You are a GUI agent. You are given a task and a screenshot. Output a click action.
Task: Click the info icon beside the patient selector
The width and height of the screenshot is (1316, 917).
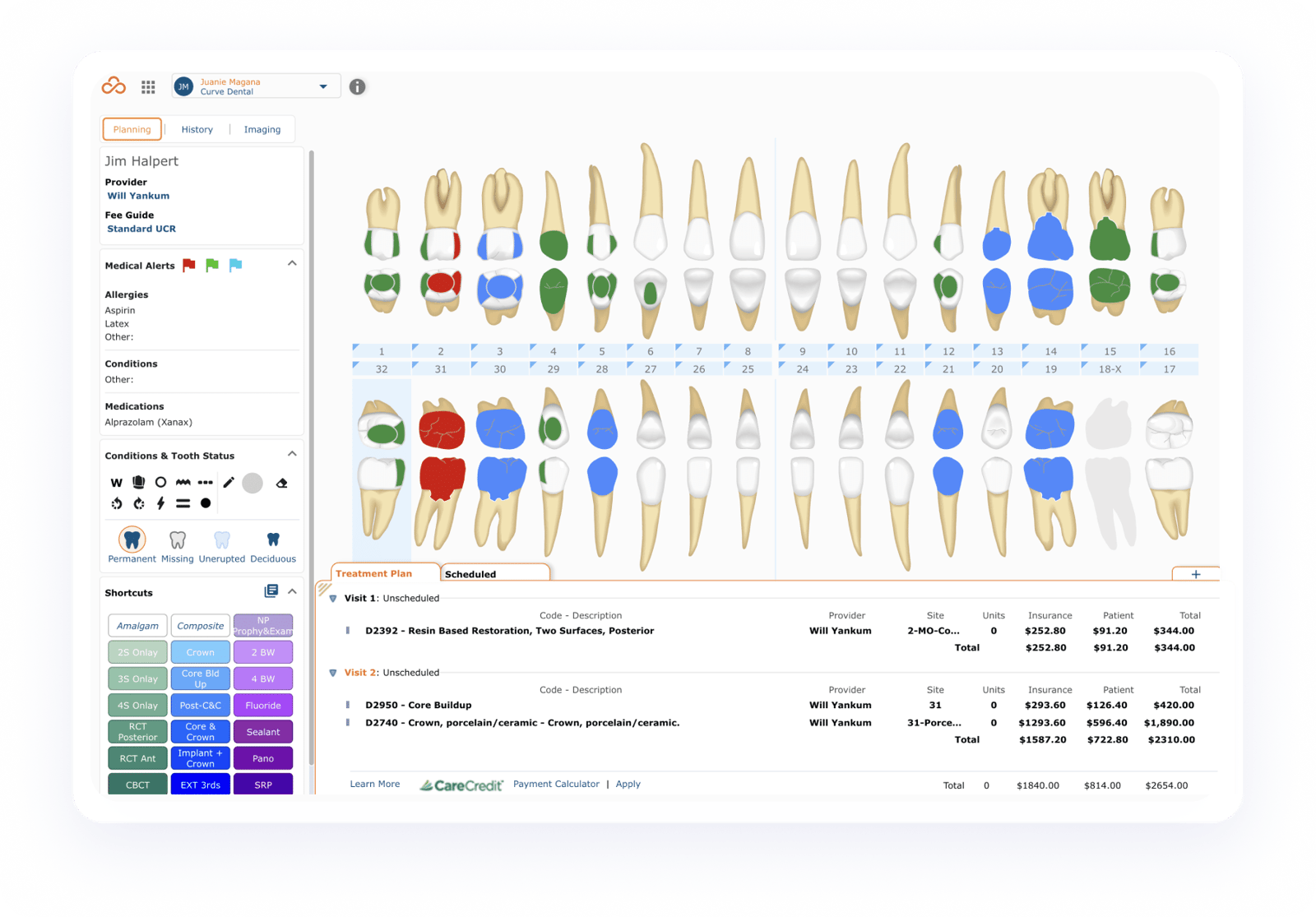click(357, 86)
